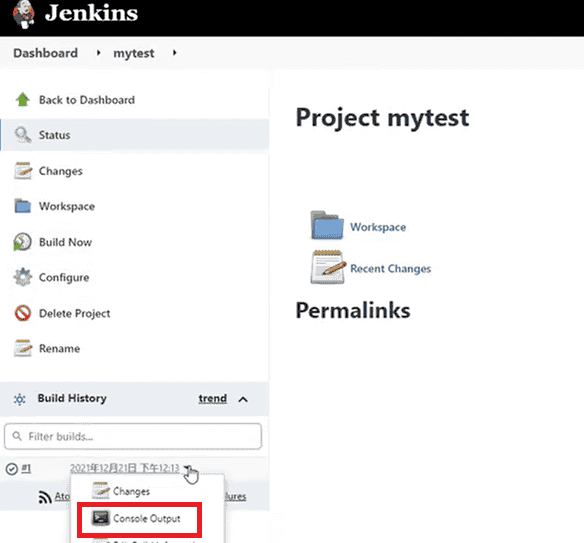Screen dimensions: 584x543
Task: Expand the mytest breadcrumb arrow
Action: 174,53
